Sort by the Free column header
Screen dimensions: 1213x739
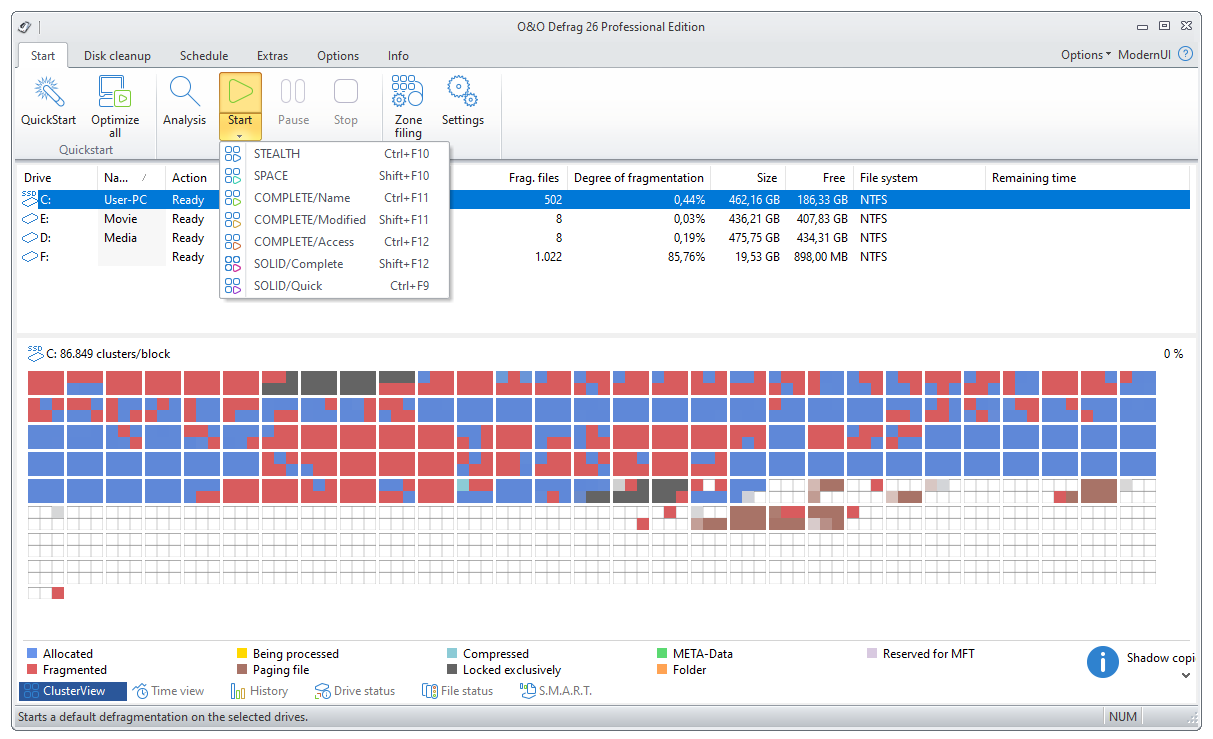pyautogui.click(x=819, y=178)
